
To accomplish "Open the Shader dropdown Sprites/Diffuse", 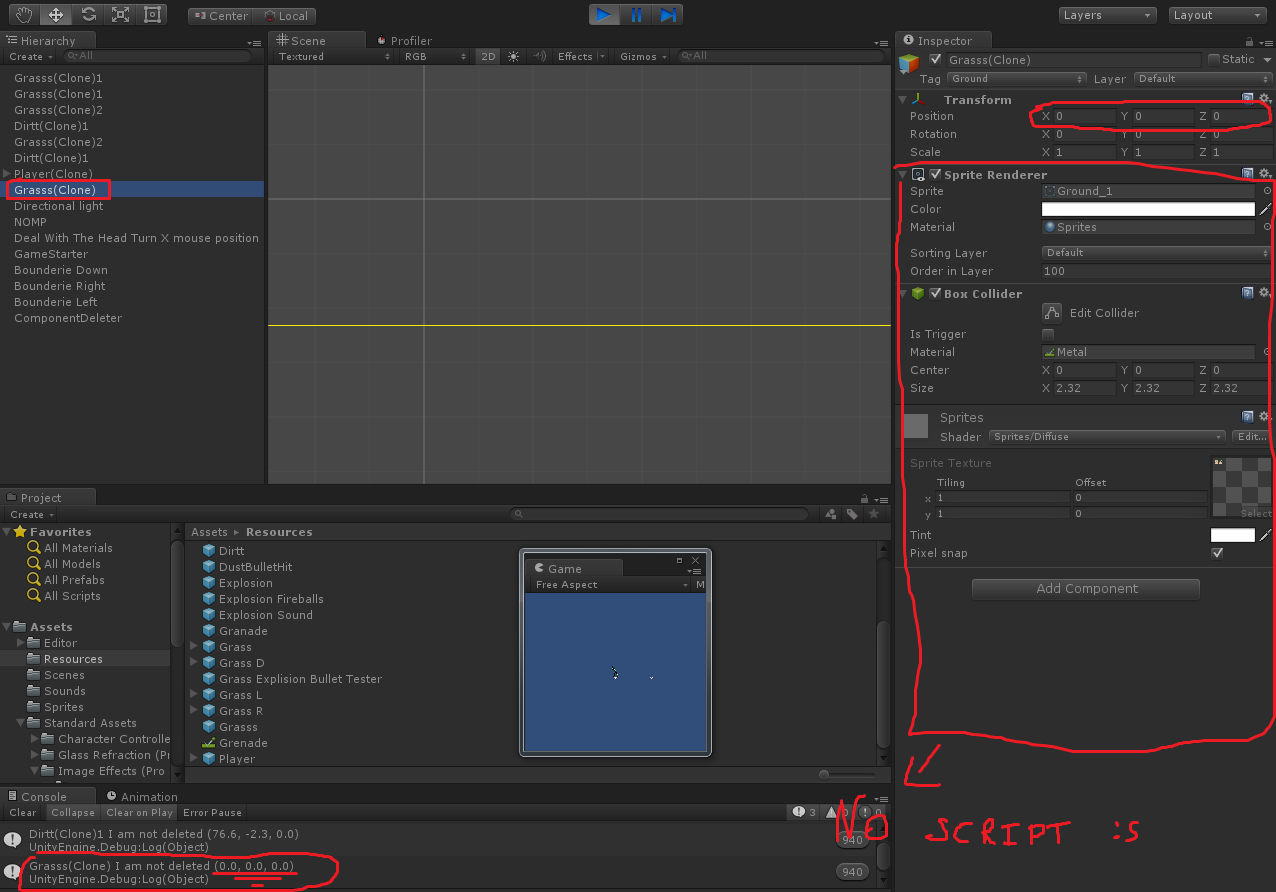I will pos(1107,437).
